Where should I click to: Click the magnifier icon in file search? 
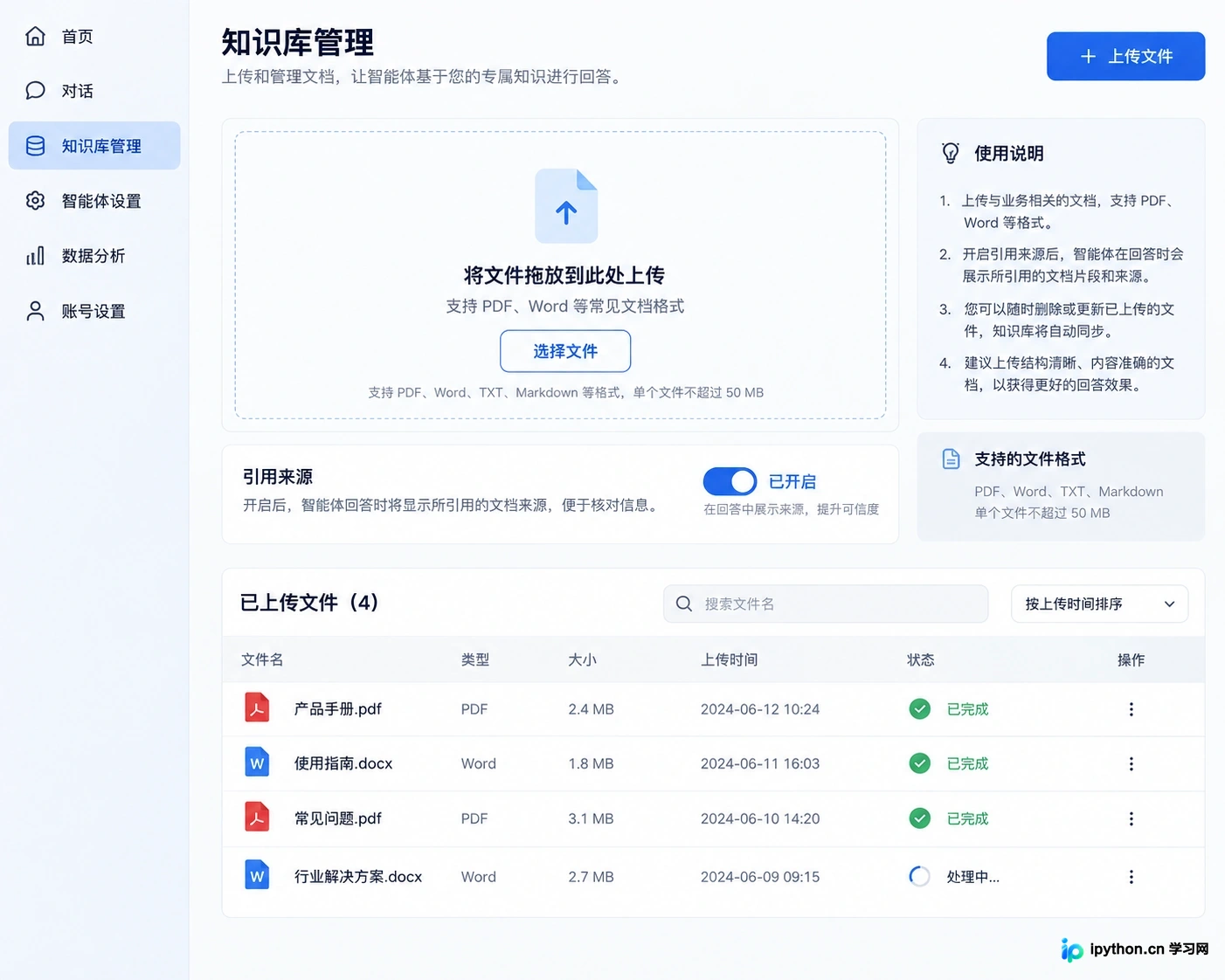(x=684, y=604)
